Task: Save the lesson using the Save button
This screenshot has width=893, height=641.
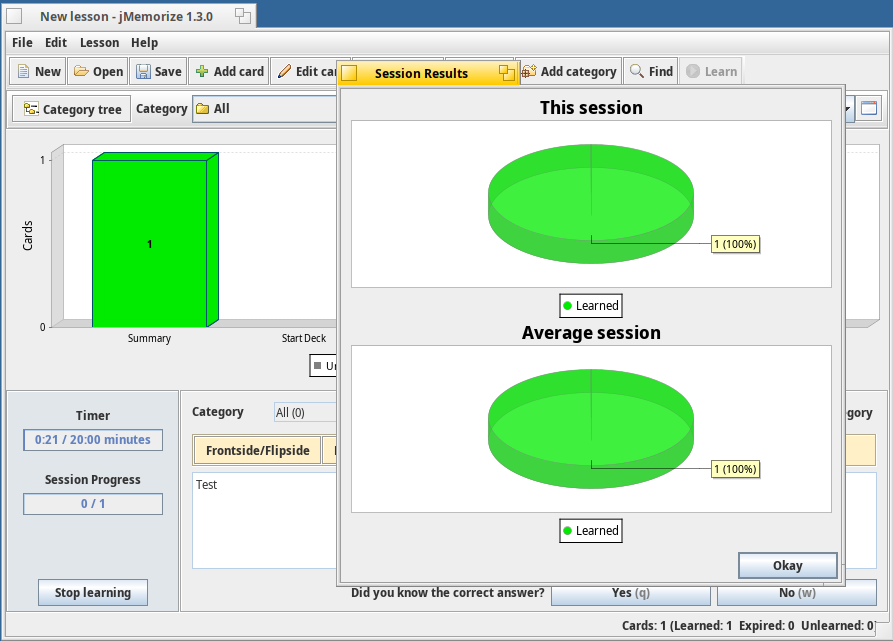Action: [x=158, y=71]
